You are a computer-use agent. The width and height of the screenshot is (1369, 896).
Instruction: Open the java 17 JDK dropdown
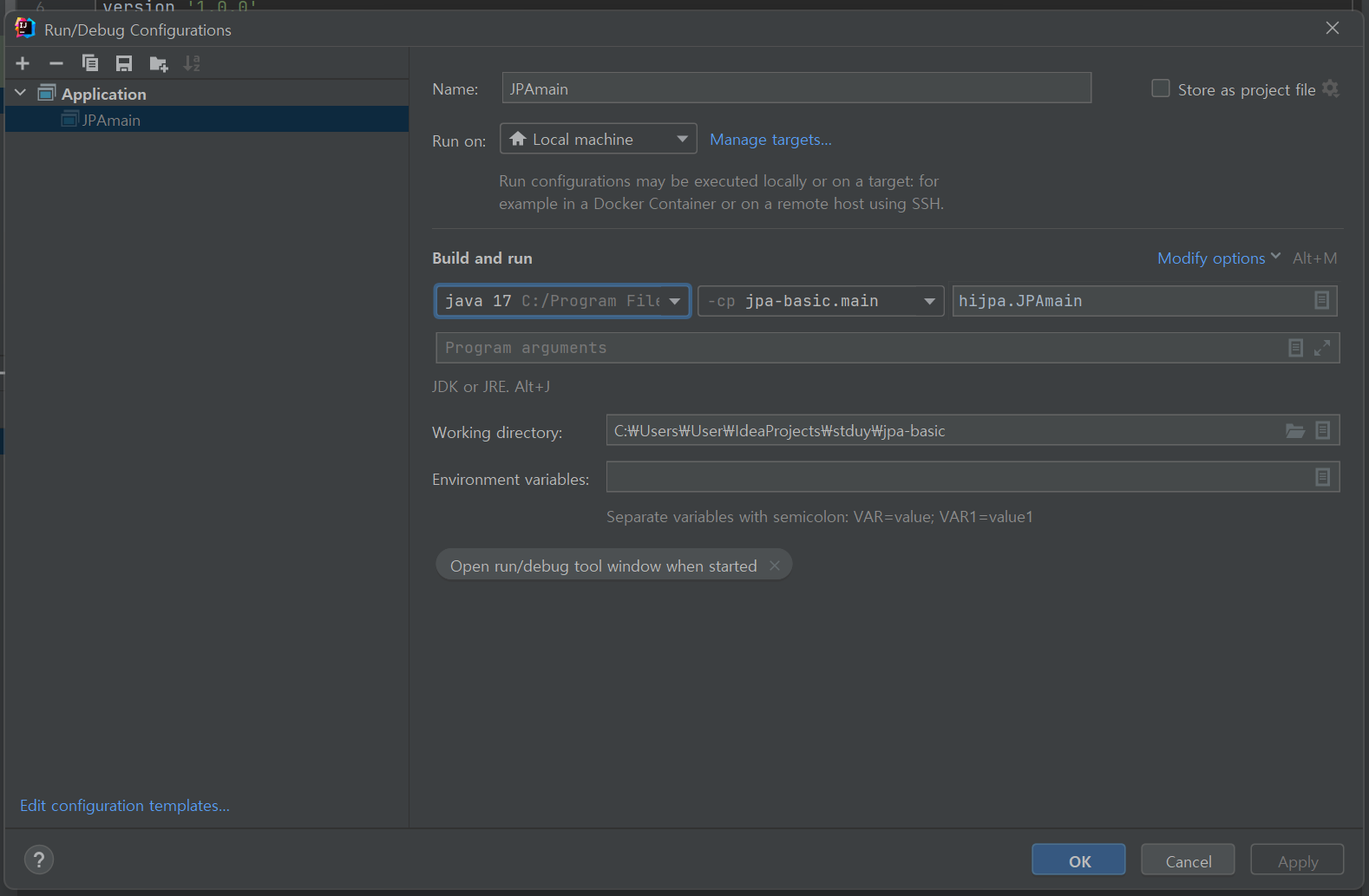pyautogui.click(x=563, y=301)
